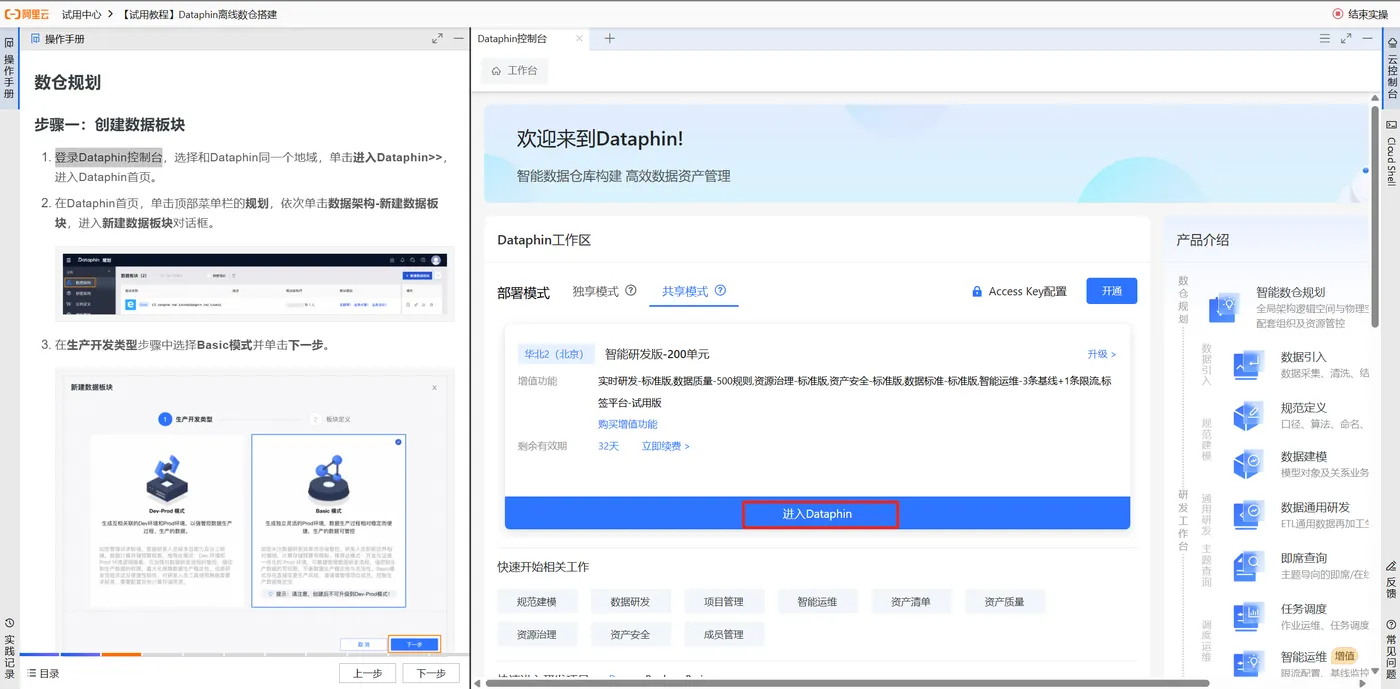Minimize the 操作手册 panel
The image size is (1400, 689).
(x=458, y=38)
